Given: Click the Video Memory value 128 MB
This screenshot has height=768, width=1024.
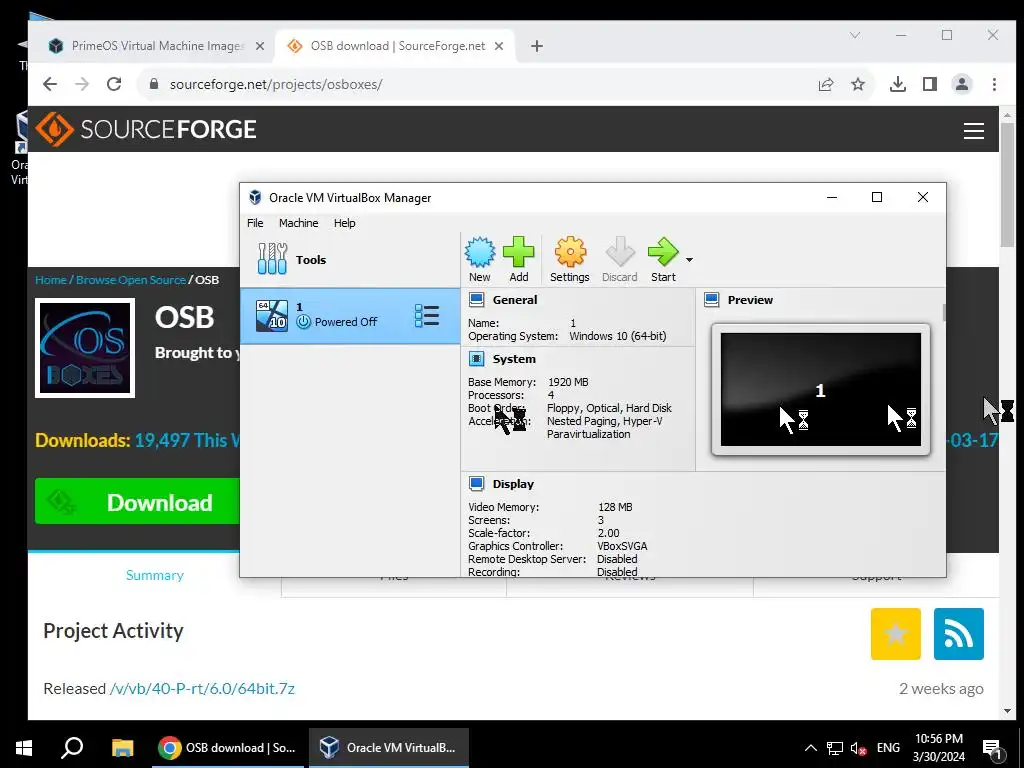Looking at the screenshot, I should click(x=615, y=507).
